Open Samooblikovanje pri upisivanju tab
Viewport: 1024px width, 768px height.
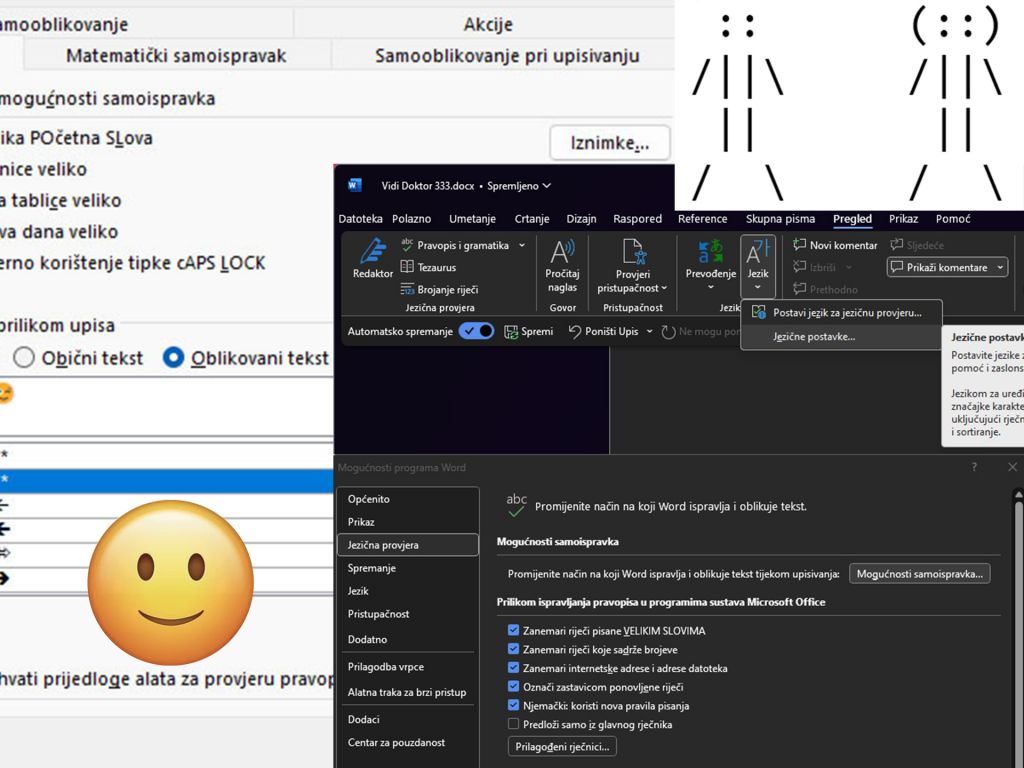tap(507, 56)
